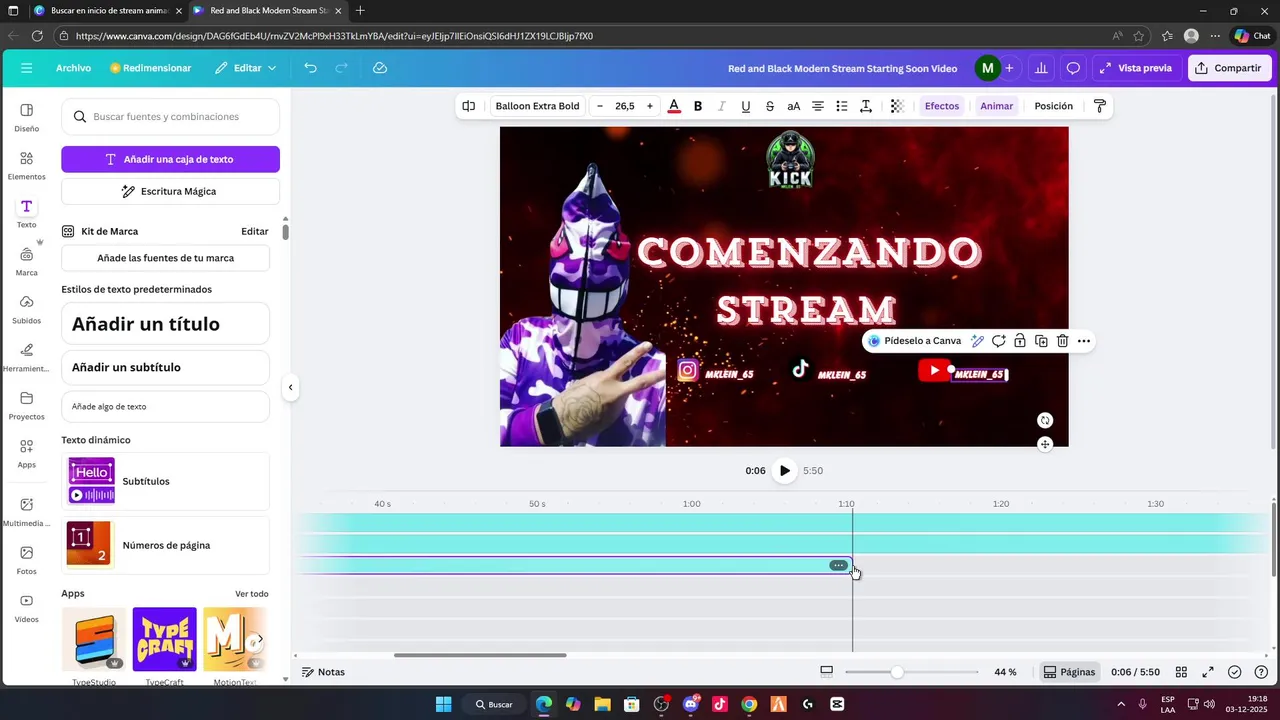This screenshot has height=720, width=1280.
Task: Open text spacing options
Action: coord(866,106)
